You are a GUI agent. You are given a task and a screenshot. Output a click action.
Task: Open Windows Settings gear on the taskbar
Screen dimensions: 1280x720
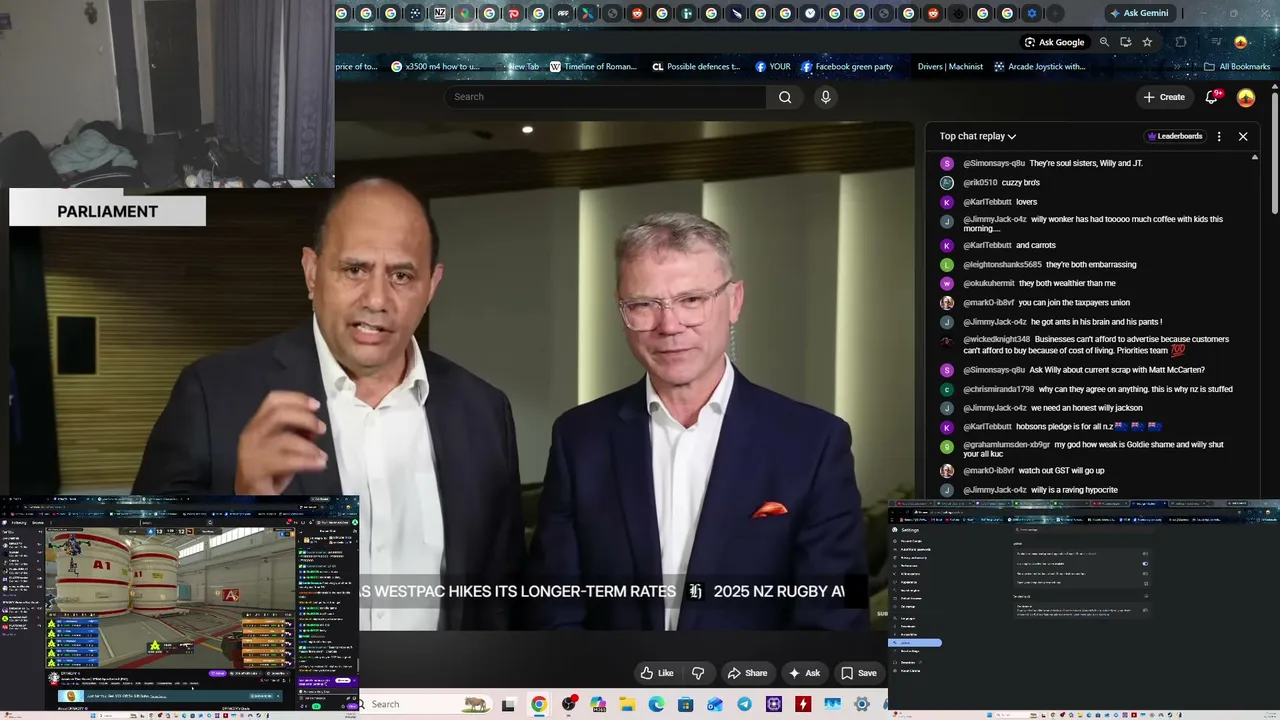862,705
